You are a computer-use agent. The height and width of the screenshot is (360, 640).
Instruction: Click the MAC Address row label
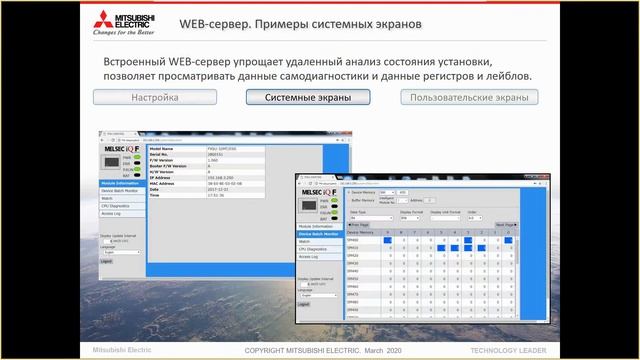tap(162, 184)
